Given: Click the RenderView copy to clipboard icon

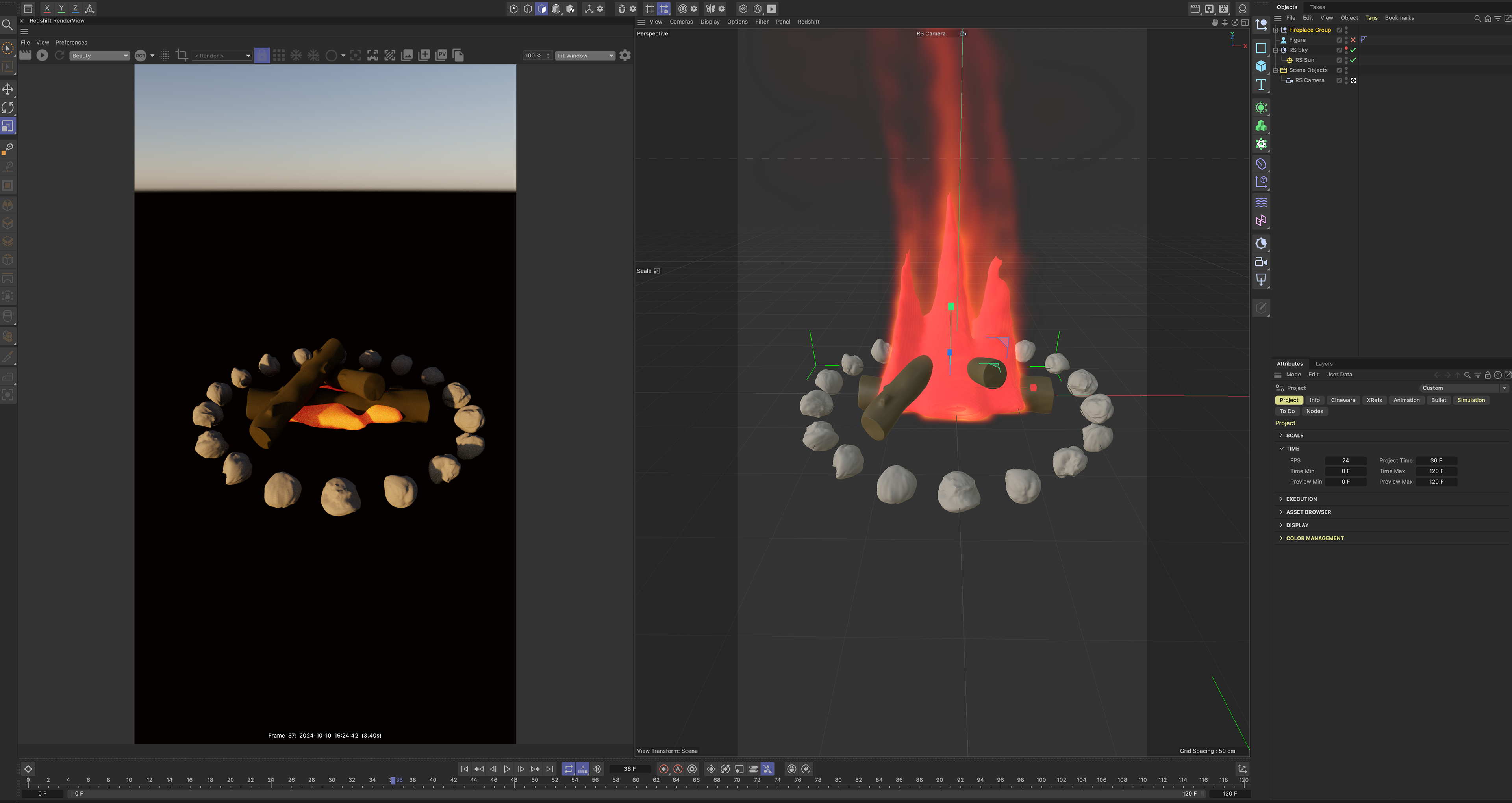Looking at the screenshot, I should click(458, 55).
